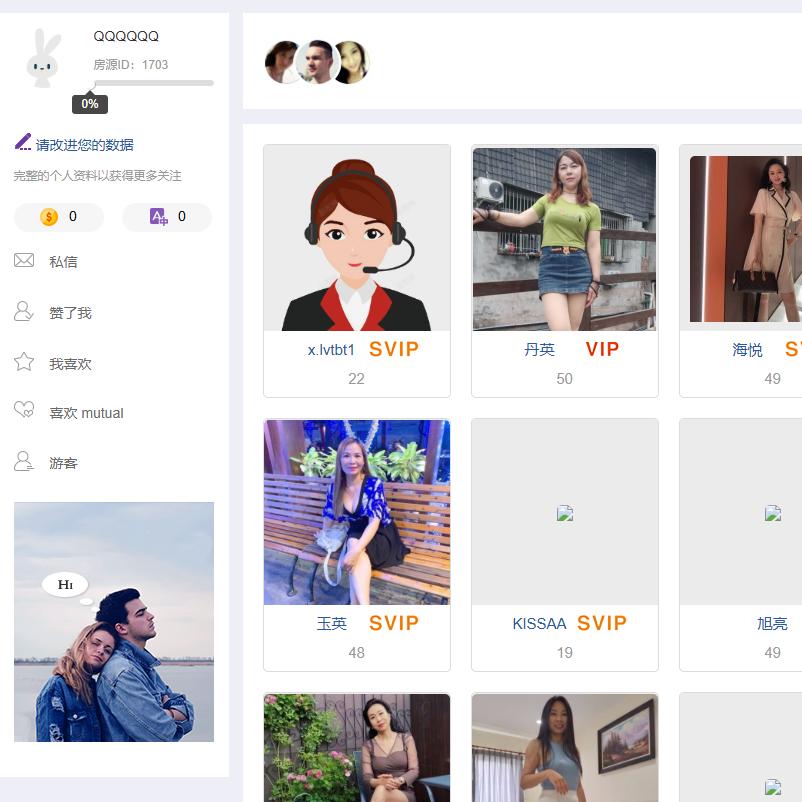Viewport: 802px width, 802px height.
Task: Click the SVIP badge next to x.lvtbt1
Action: (x=394, y=349)
